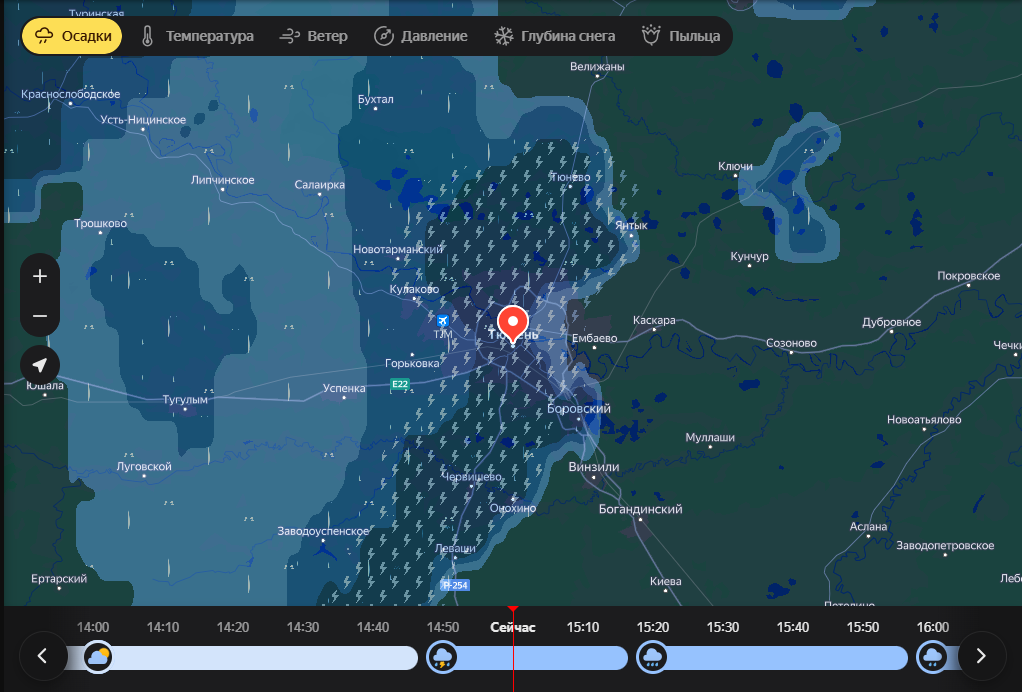
Task: Switch to the Температура layer
Action: 197,36
